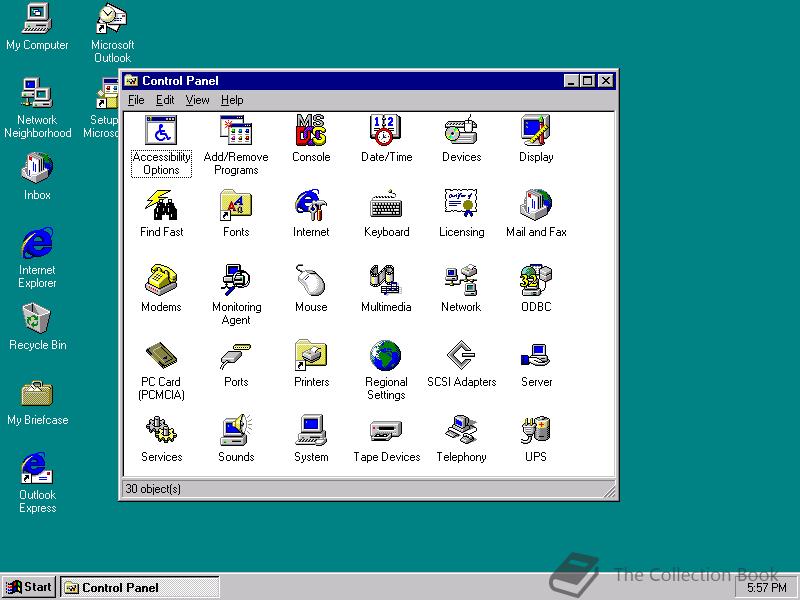Select Internet Explorer desktop icon
Screen dimensions: 800x600
click(x=37, y=258)
